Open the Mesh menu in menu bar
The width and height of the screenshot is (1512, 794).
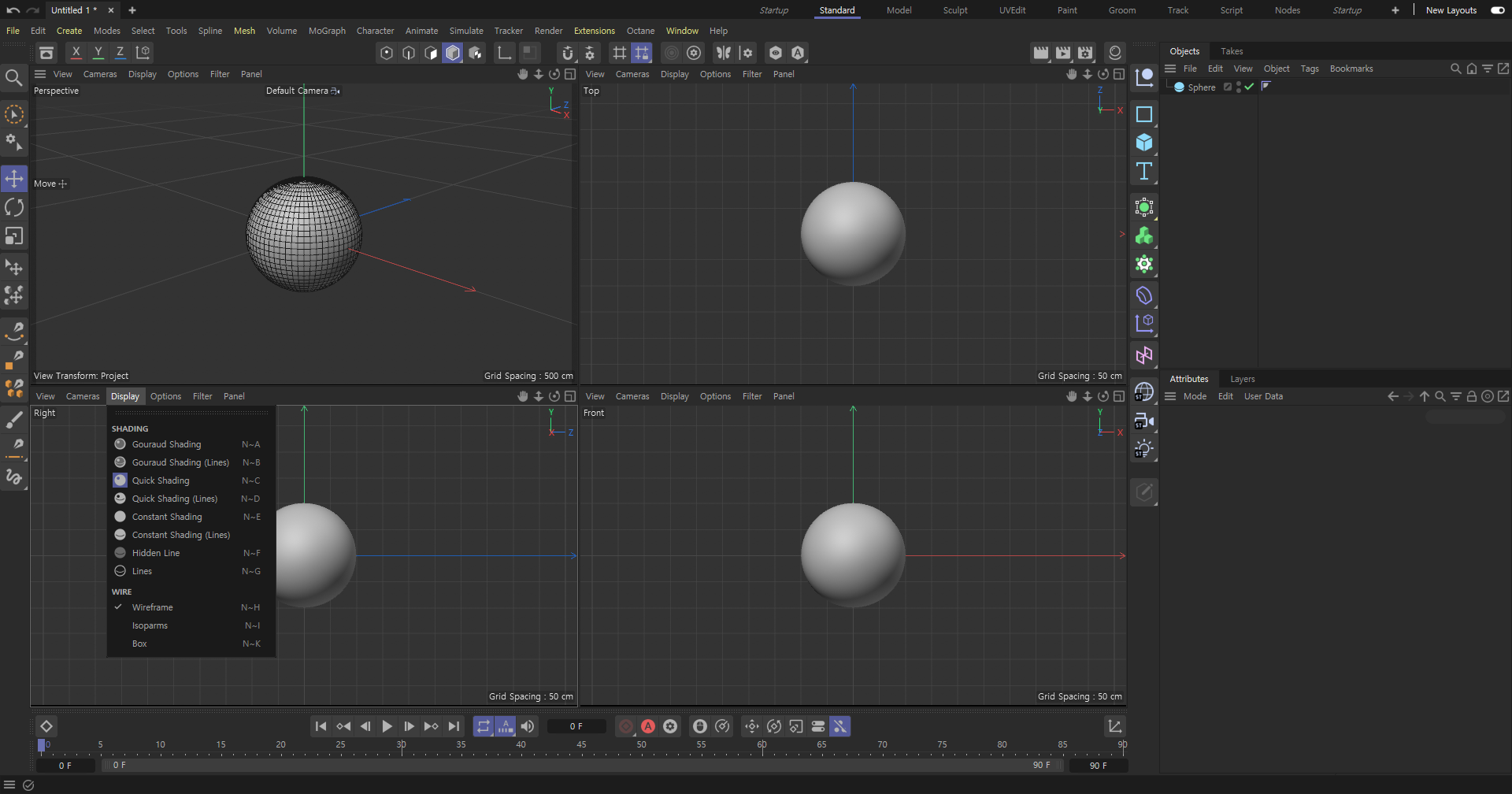(244, 31)
